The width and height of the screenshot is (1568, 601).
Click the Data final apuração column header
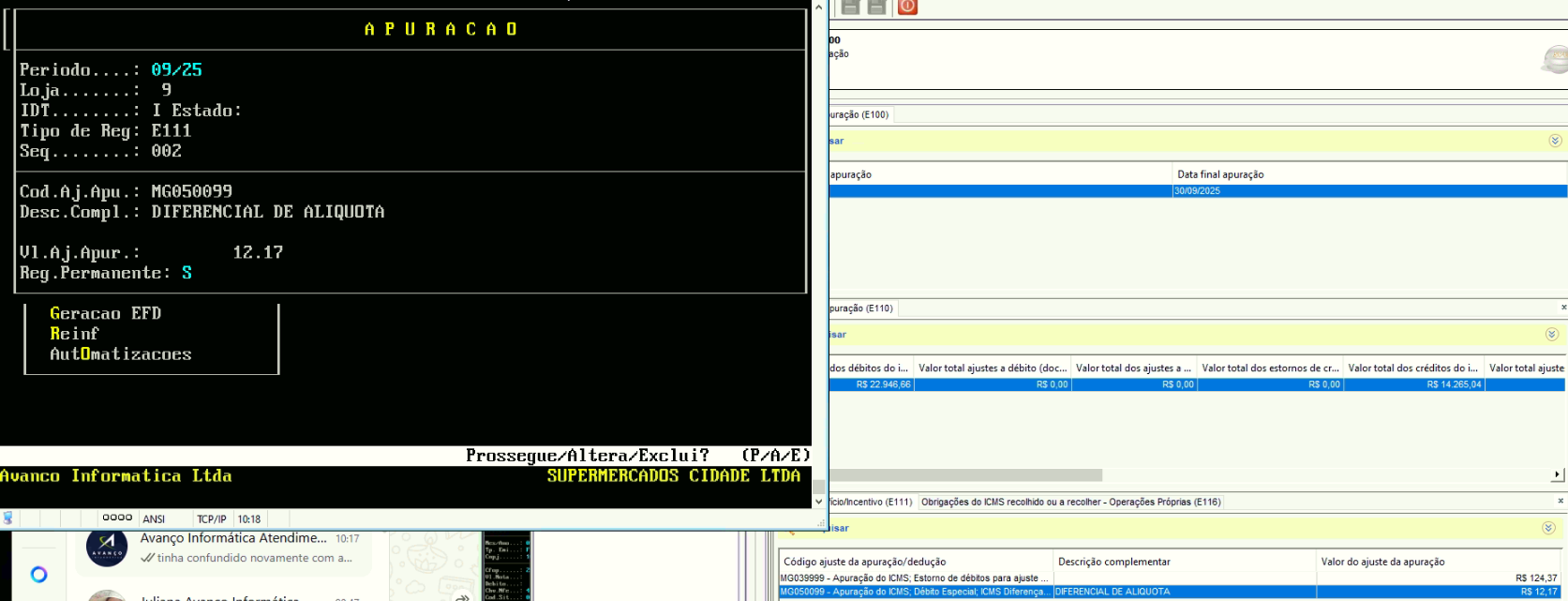pyautogui.click(x=1220, y=174)
